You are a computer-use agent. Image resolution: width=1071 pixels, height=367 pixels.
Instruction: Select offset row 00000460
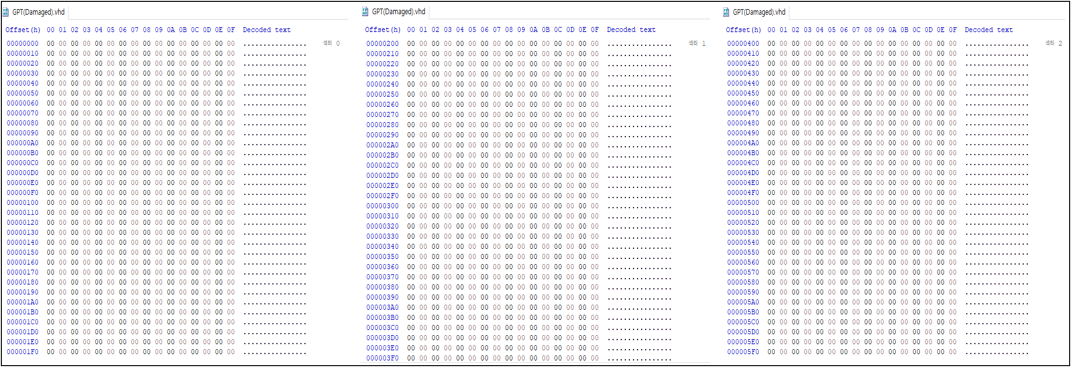click(x=743, y=103)
